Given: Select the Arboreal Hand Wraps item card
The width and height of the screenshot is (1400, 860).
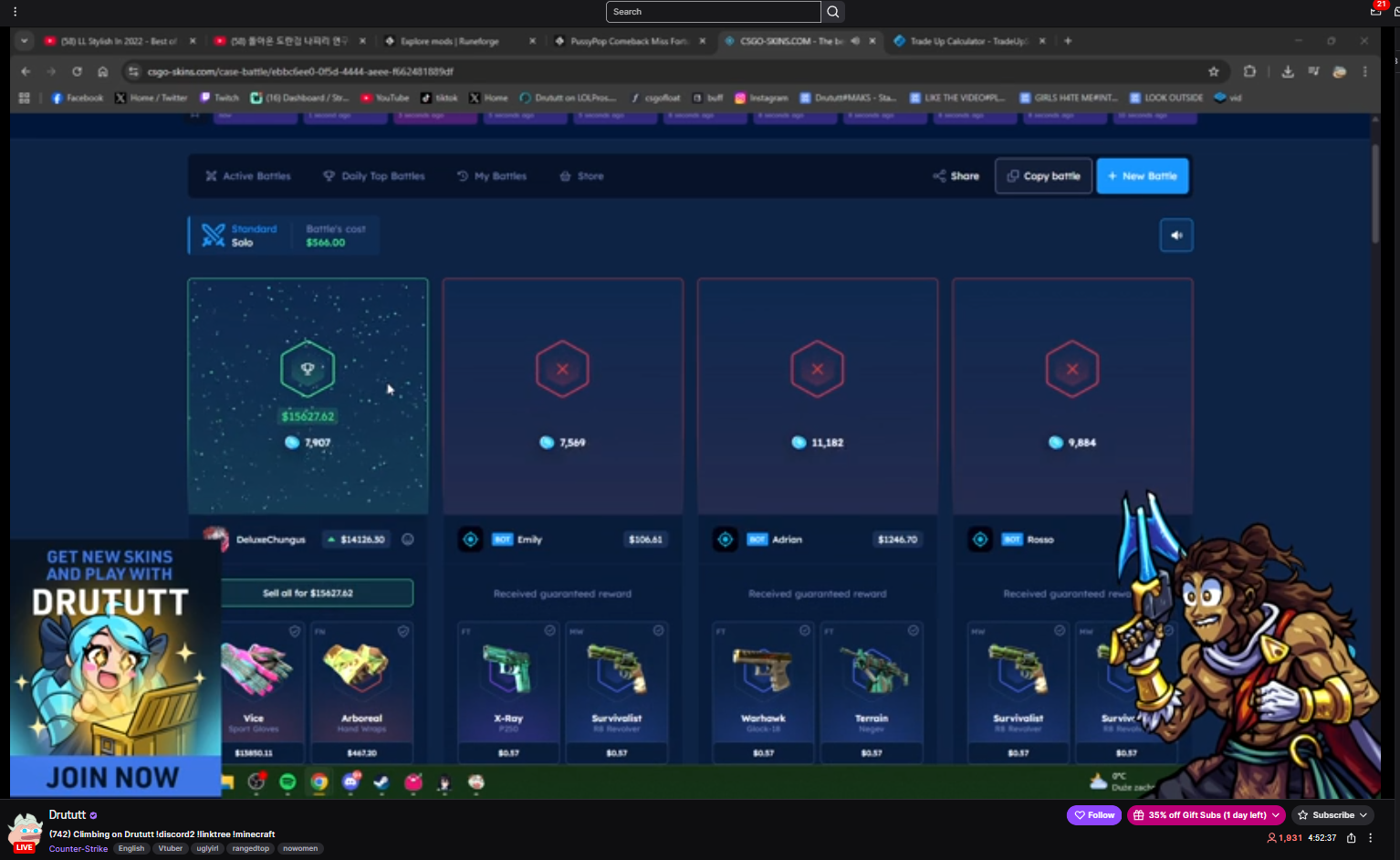Looking at the screenshot, I should (361, 692).
